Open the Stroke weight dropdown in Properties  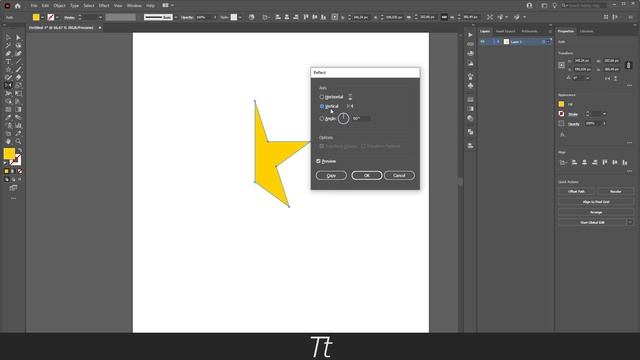tap(604, 114)
